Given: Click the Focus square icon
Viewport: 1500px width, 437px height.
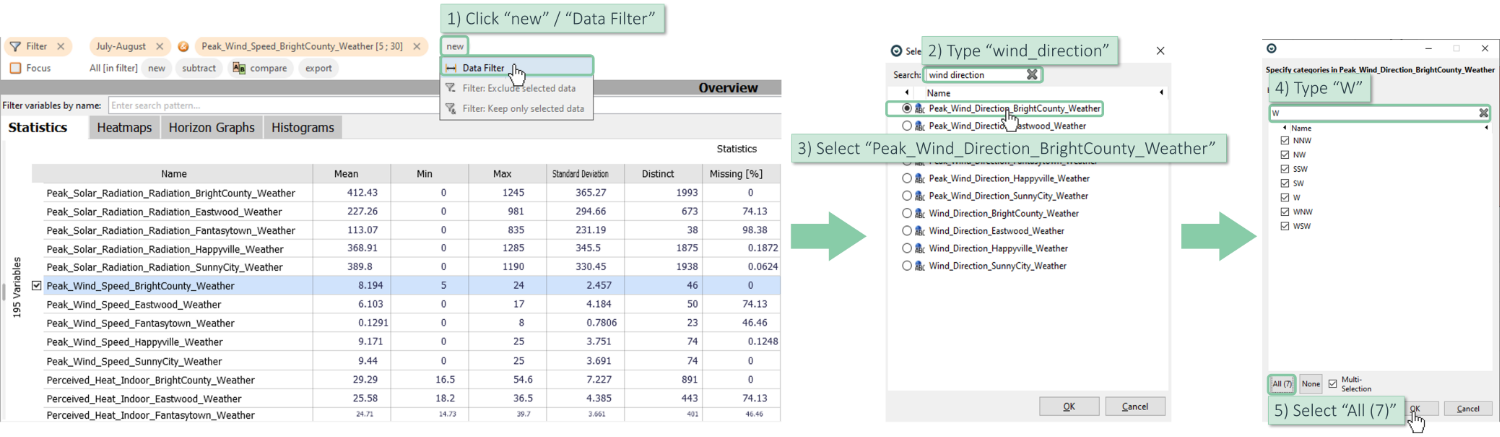Looking at the screenshot, I should (15, 69).
